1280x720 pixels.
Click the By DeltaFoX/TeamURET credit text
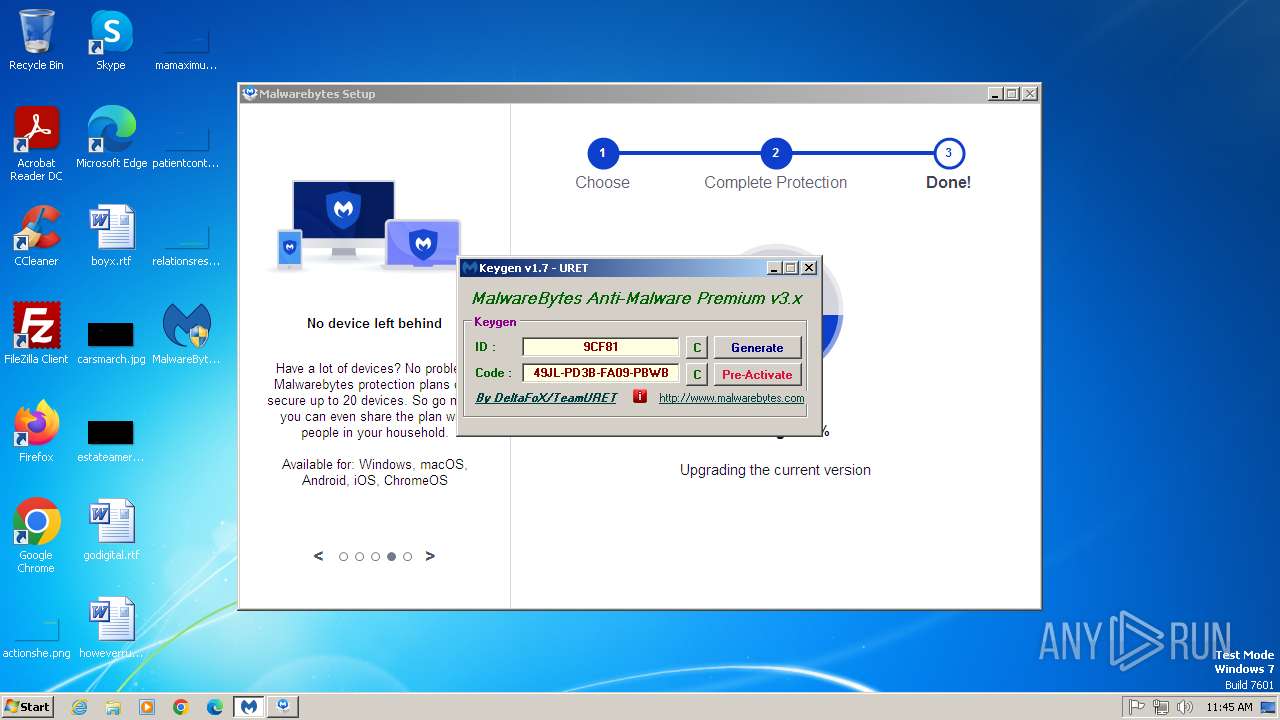point(546,398)
